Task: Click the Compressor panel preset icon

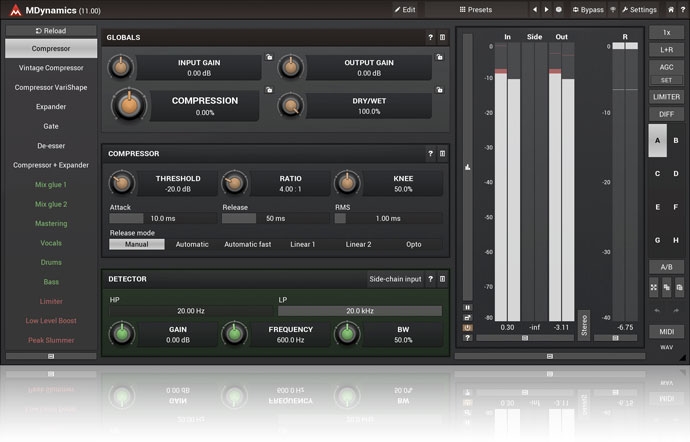Action: click(x=443, y=154)
